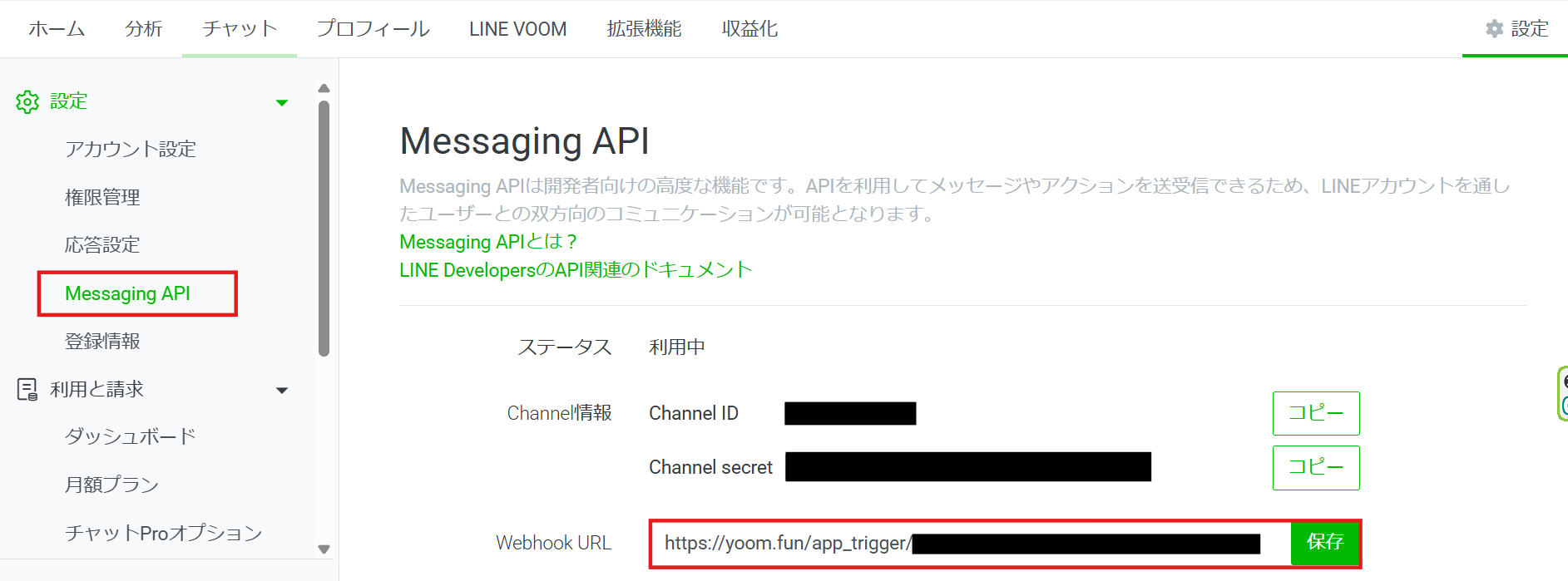Collapse the 設定 sidebar section arrow
The width and height of the screenshot is (1568, 581).
[282, 103]
